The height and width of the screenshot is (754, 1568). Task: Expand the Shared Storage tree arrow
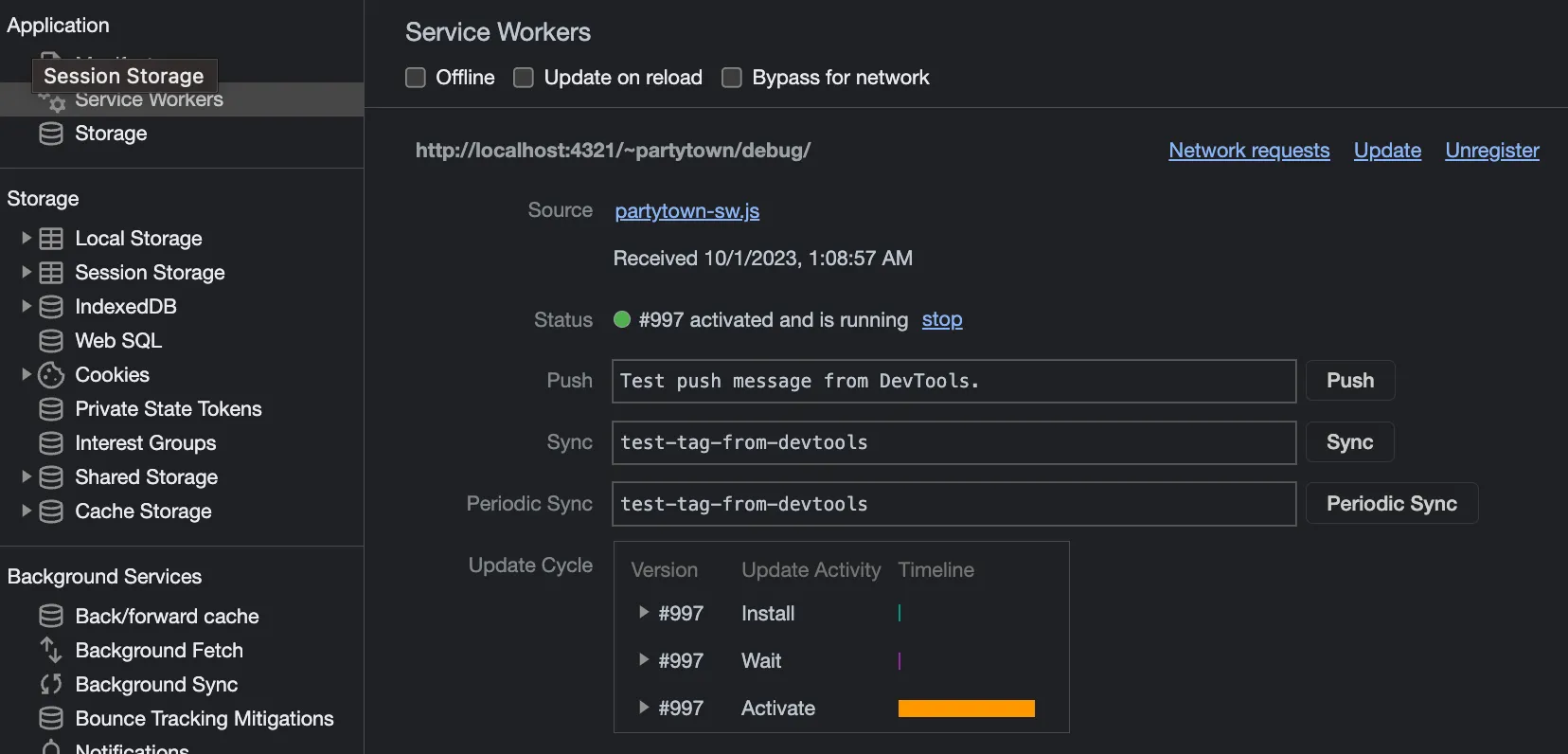pos(27,477)
